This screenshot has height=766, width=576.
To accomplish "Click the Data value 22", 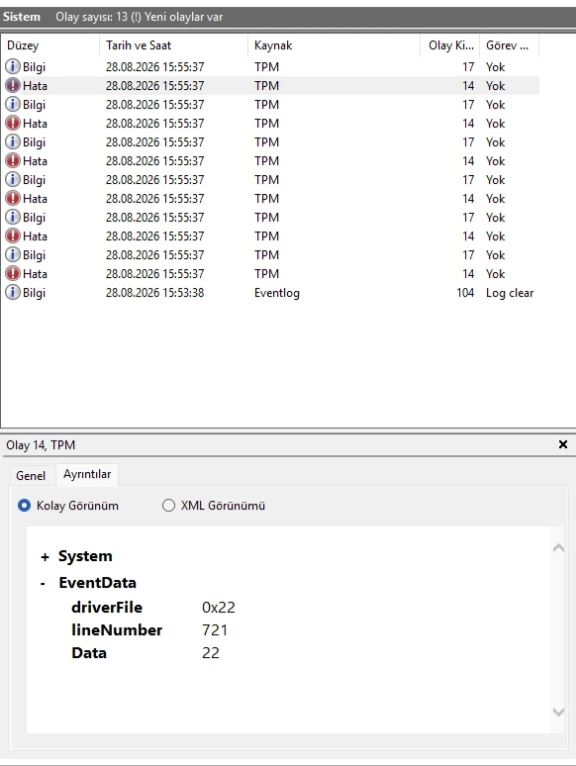I will (x=211, y=653).
